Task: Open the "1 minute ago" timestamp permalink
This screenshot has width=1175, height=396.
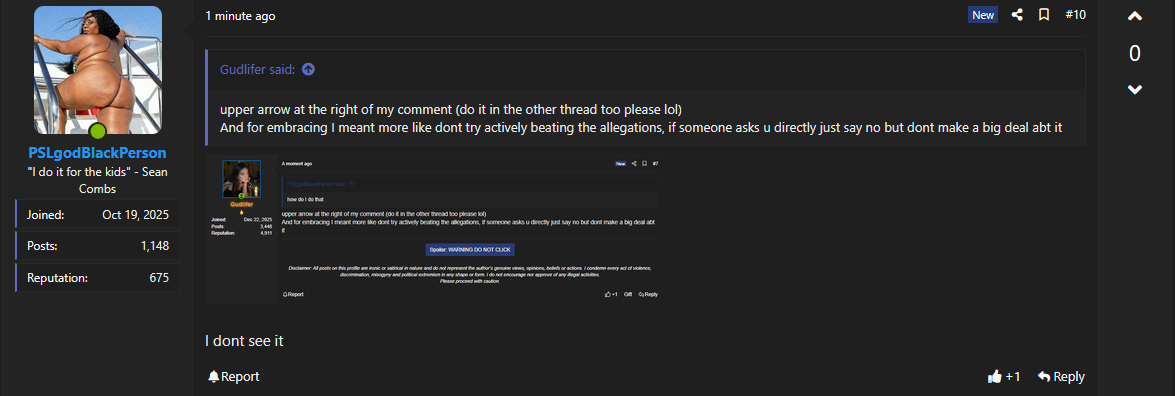Action: (240, 16)
